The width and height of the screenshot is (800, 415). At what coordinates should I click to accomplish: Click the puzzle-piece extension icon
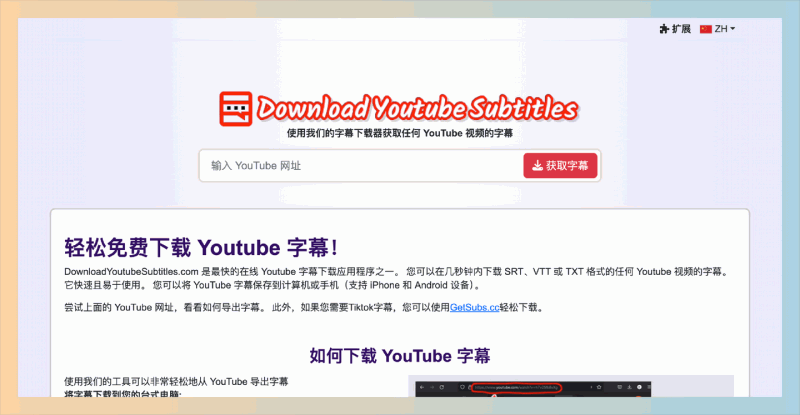pos(664,29)
